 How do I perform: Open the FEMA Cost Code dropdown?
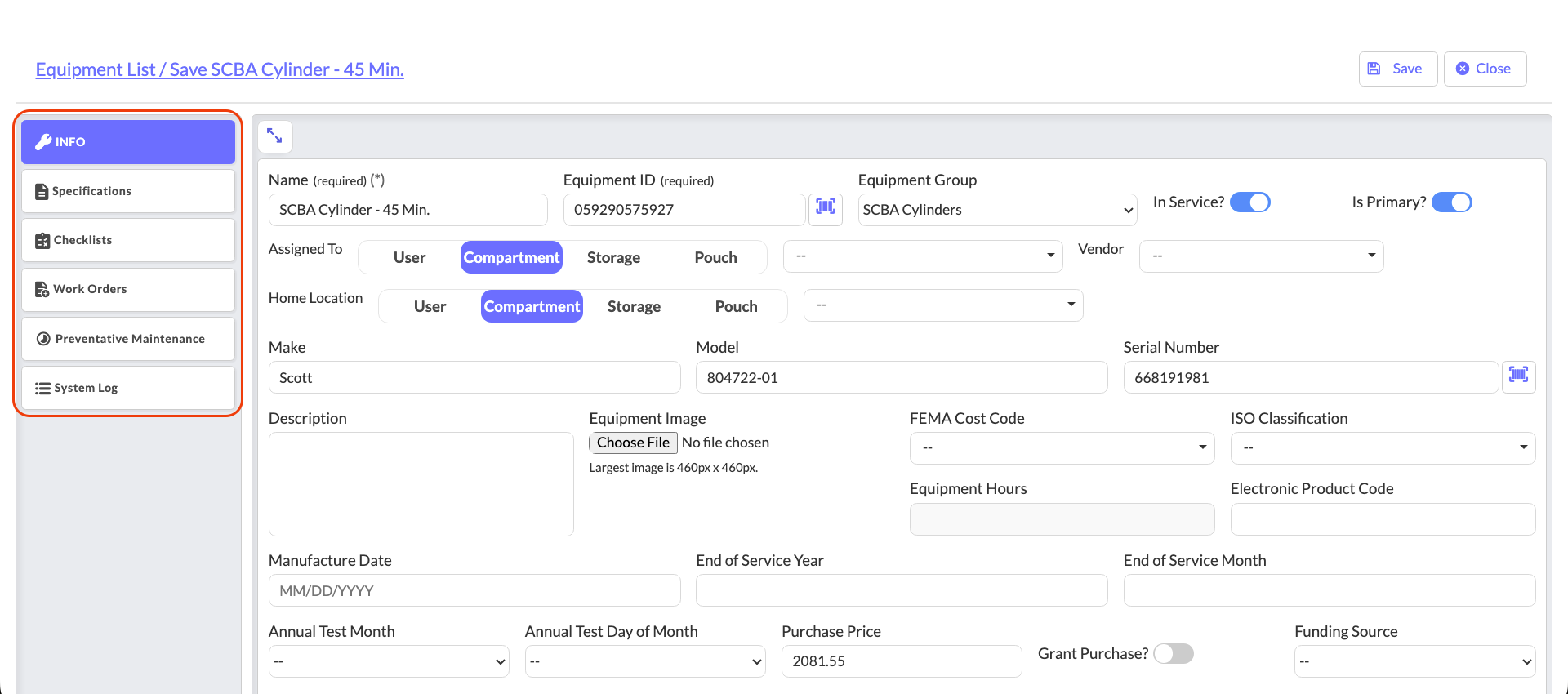[x=1062, y=447]
